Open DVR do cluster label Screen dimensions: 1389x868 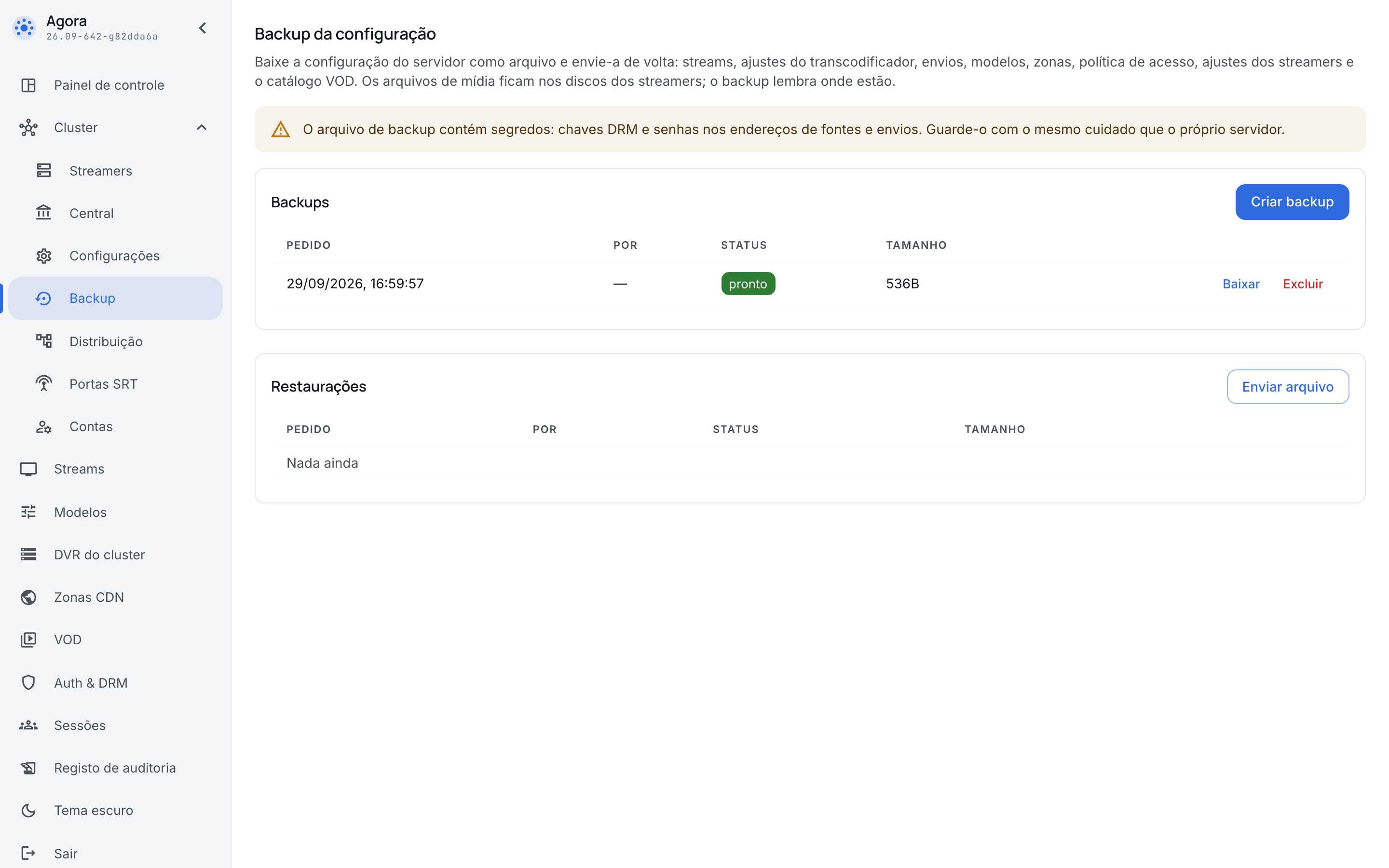tap(99, 554)
